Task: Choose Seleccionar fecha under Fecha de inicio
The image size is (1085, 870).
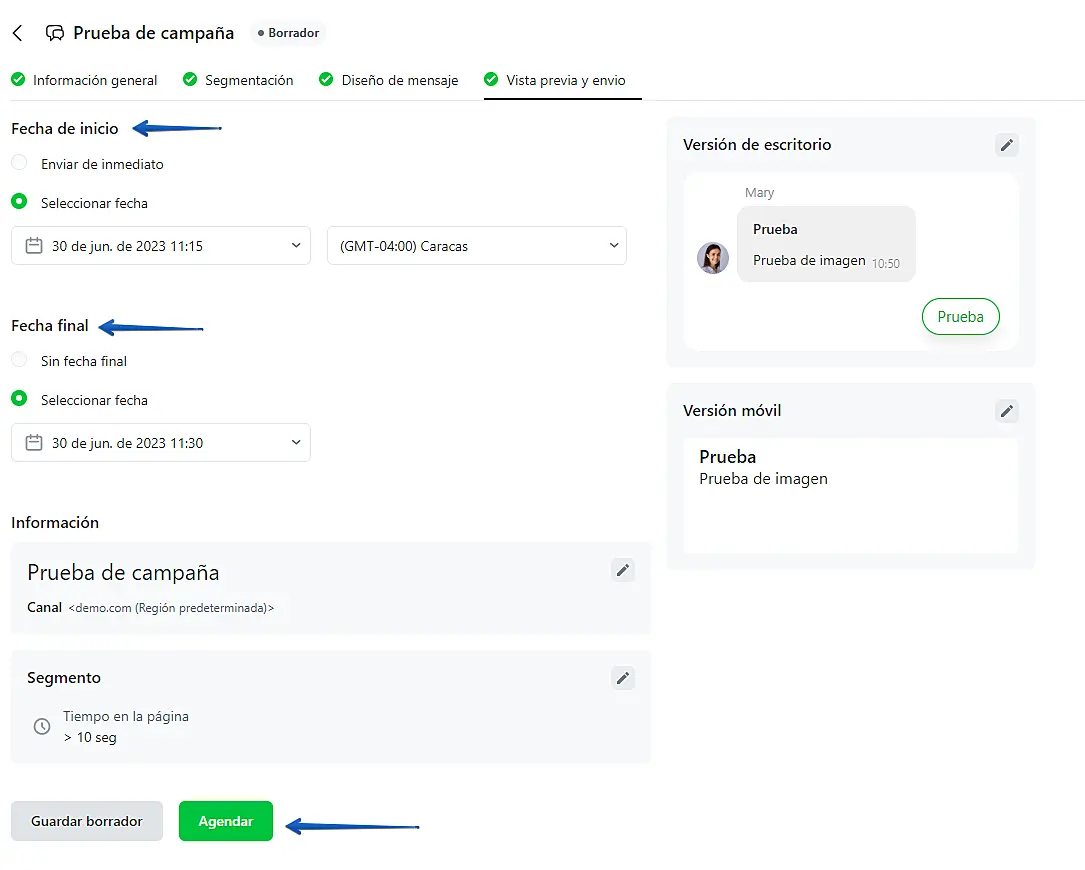Action: click(x=19, y=202)
